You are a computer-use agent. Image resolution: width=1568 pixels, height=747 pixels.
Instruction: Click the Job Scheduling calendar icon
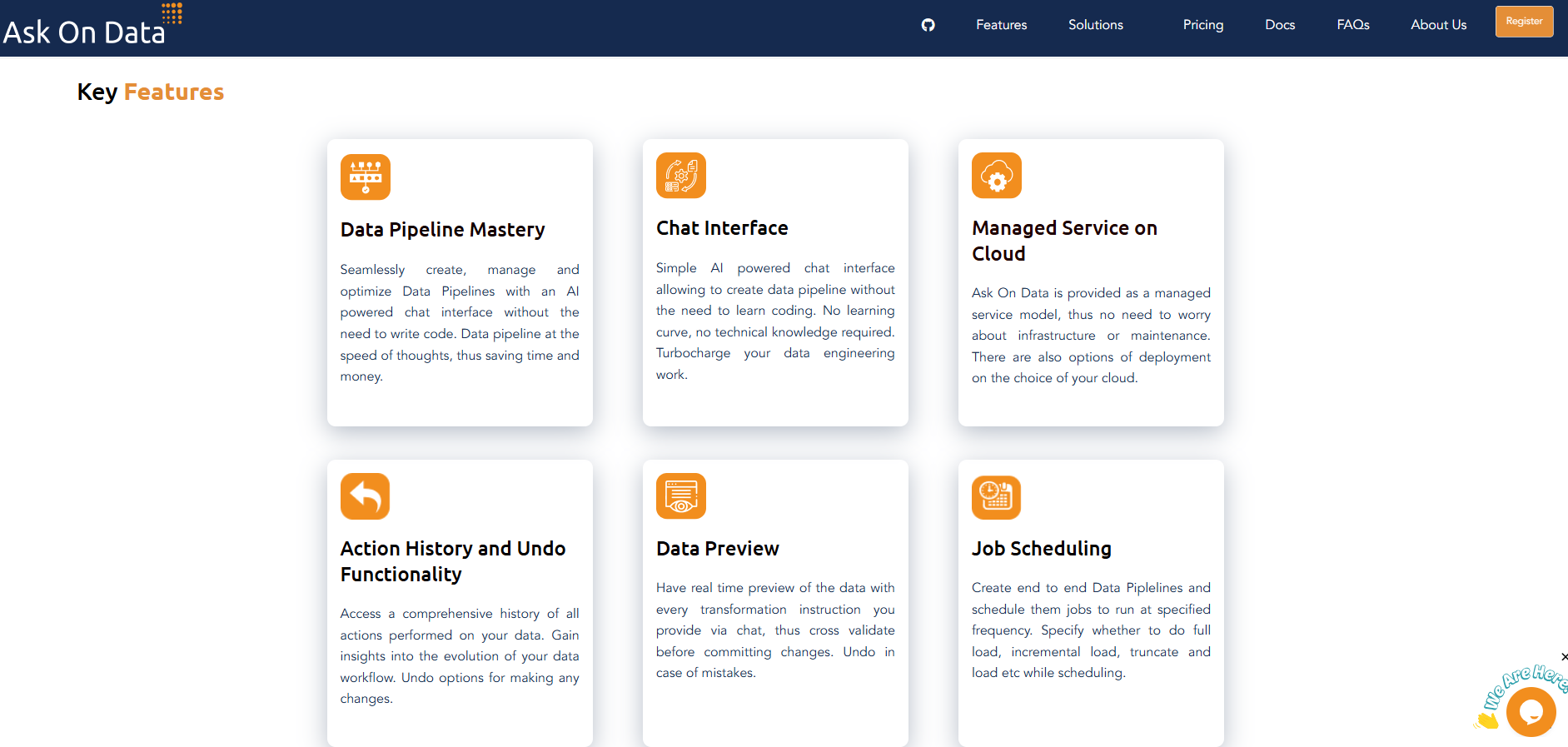996,497
